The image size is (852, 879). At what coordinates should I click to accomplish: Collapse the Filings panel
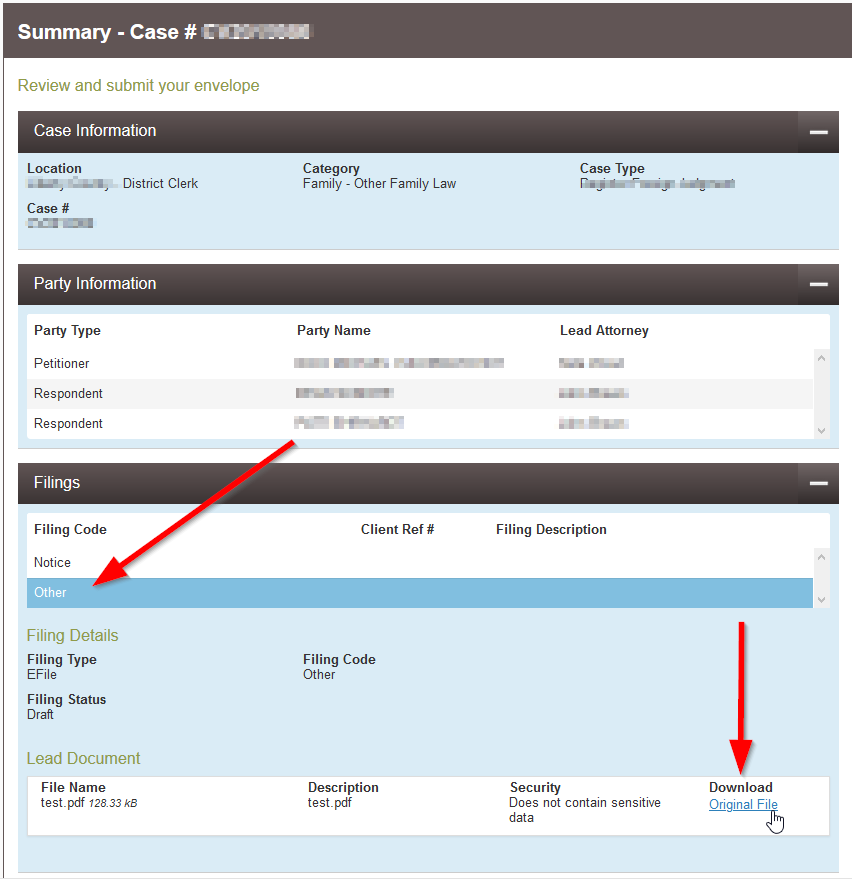819,483
